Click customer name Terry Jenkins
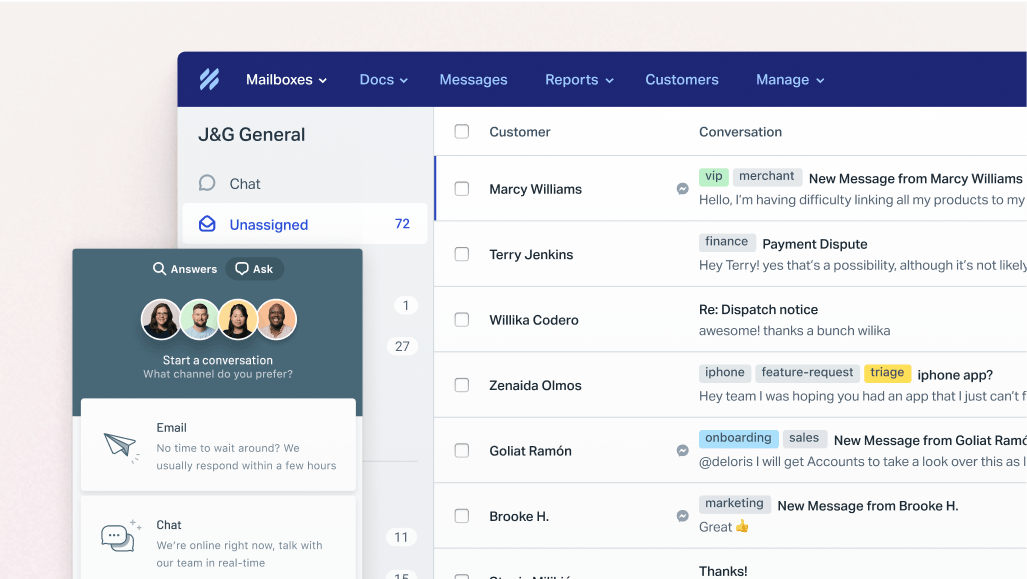 (x=531, y=255)
